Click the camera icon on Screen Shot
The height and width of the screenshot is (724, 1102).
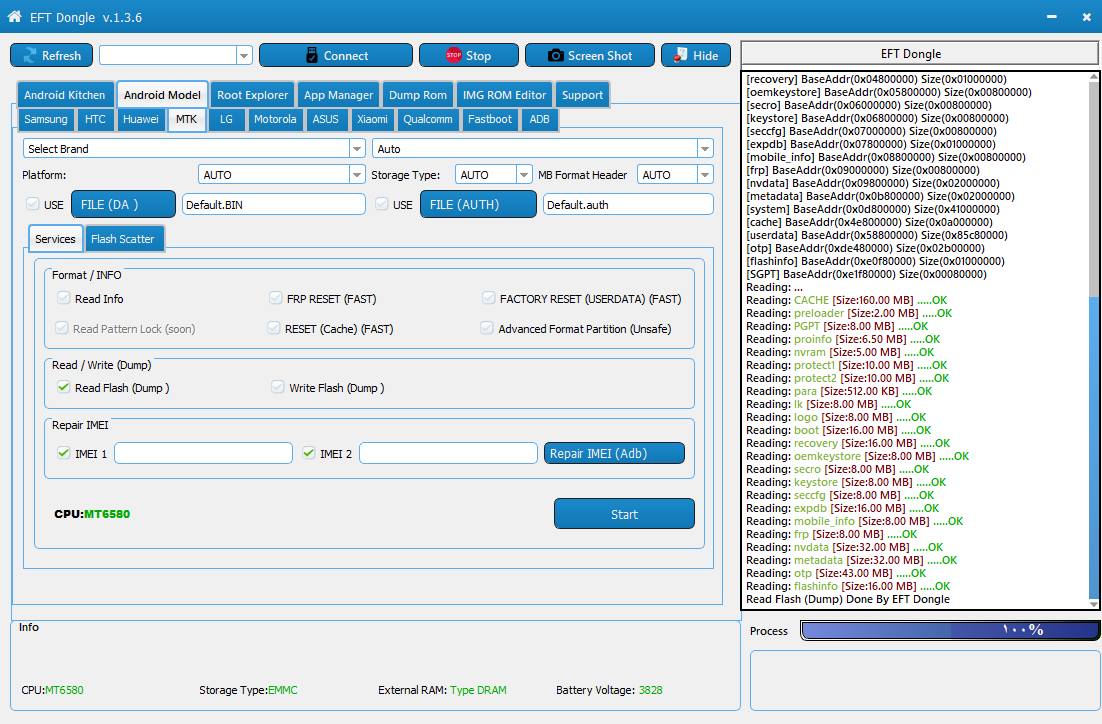[555, 56]
